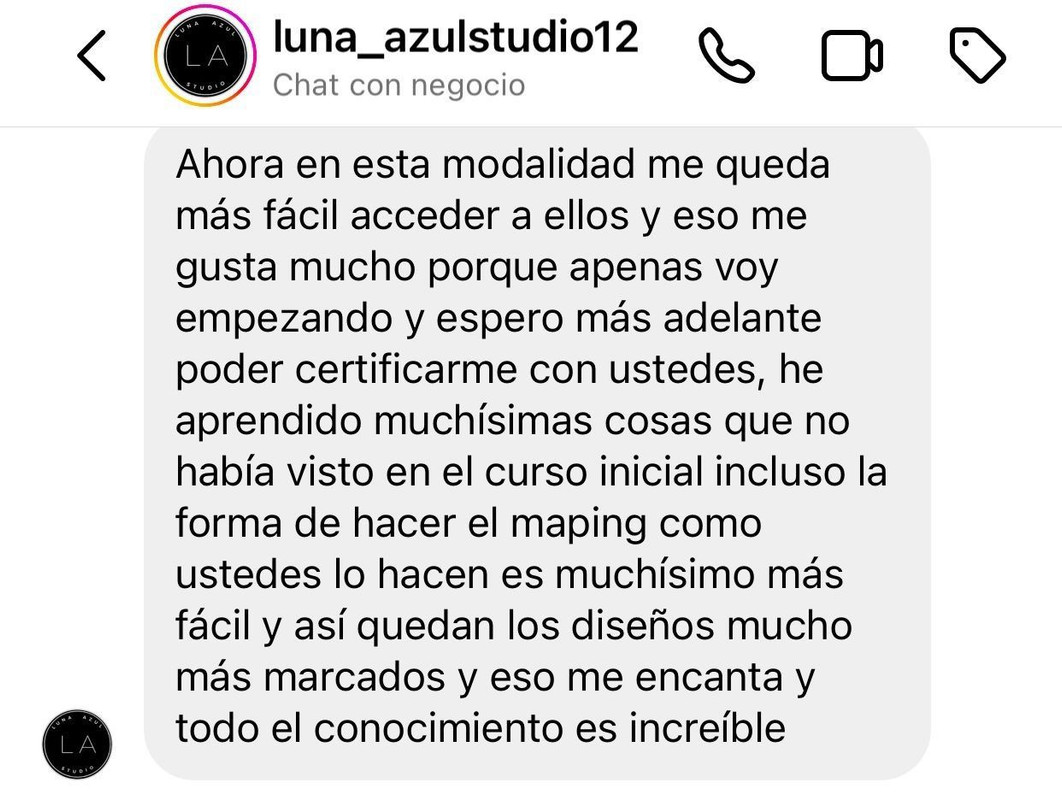Tap the line 'forma de hacer el maping como'
This screenshot has height=800, width=1062.
tap(469, 524)
